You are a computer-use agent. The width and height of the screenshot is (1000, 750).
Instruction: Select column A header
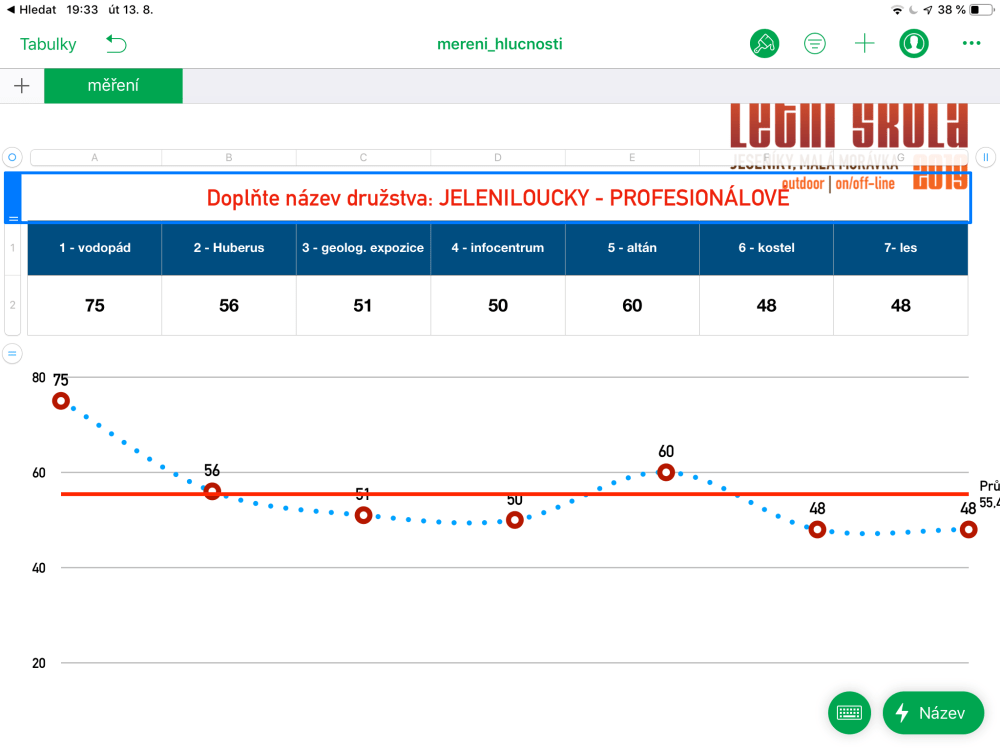[x=95, y=157]
